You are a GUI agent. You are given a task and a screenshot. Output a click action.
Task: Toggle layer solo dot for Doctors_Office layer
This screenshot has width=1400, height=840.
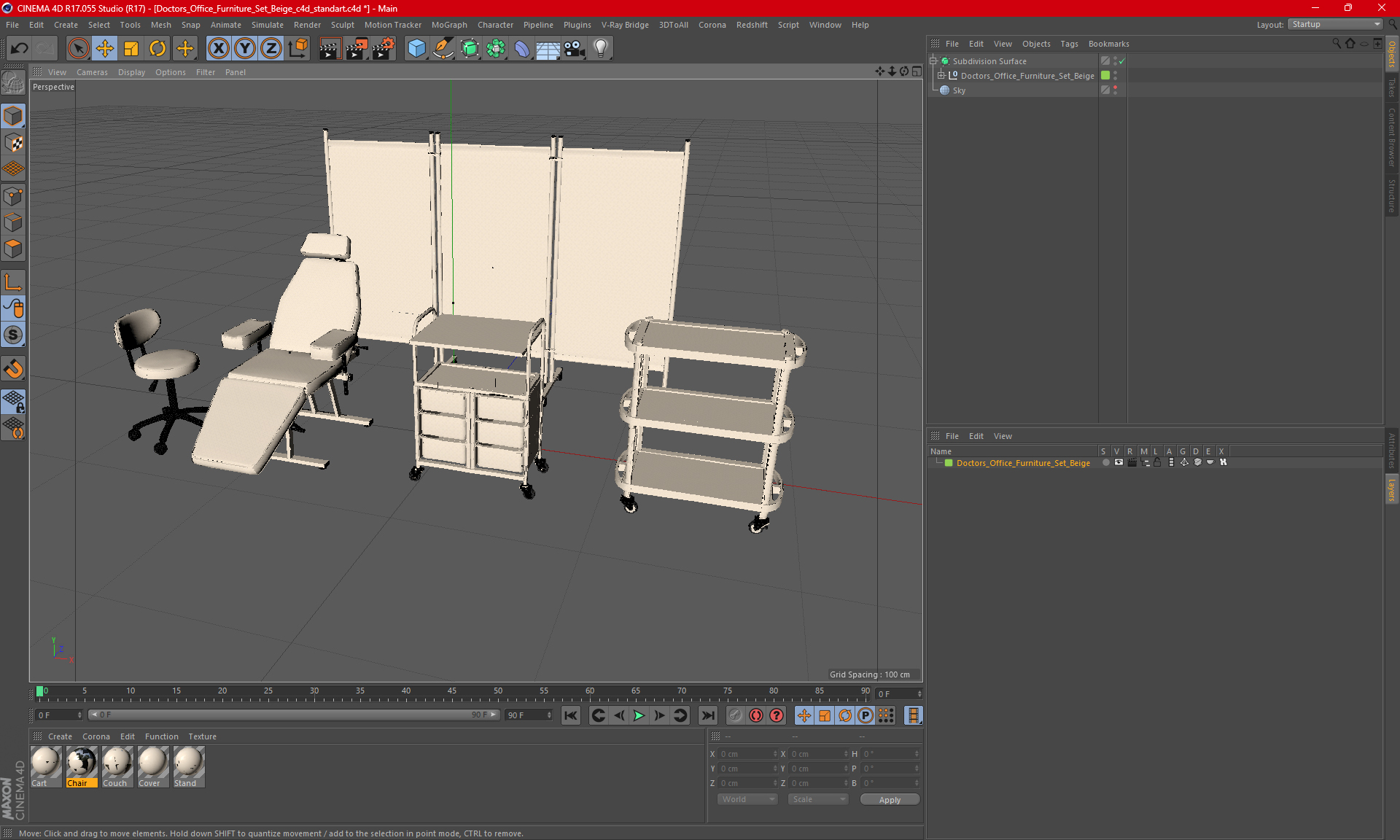coord(1106,462)
